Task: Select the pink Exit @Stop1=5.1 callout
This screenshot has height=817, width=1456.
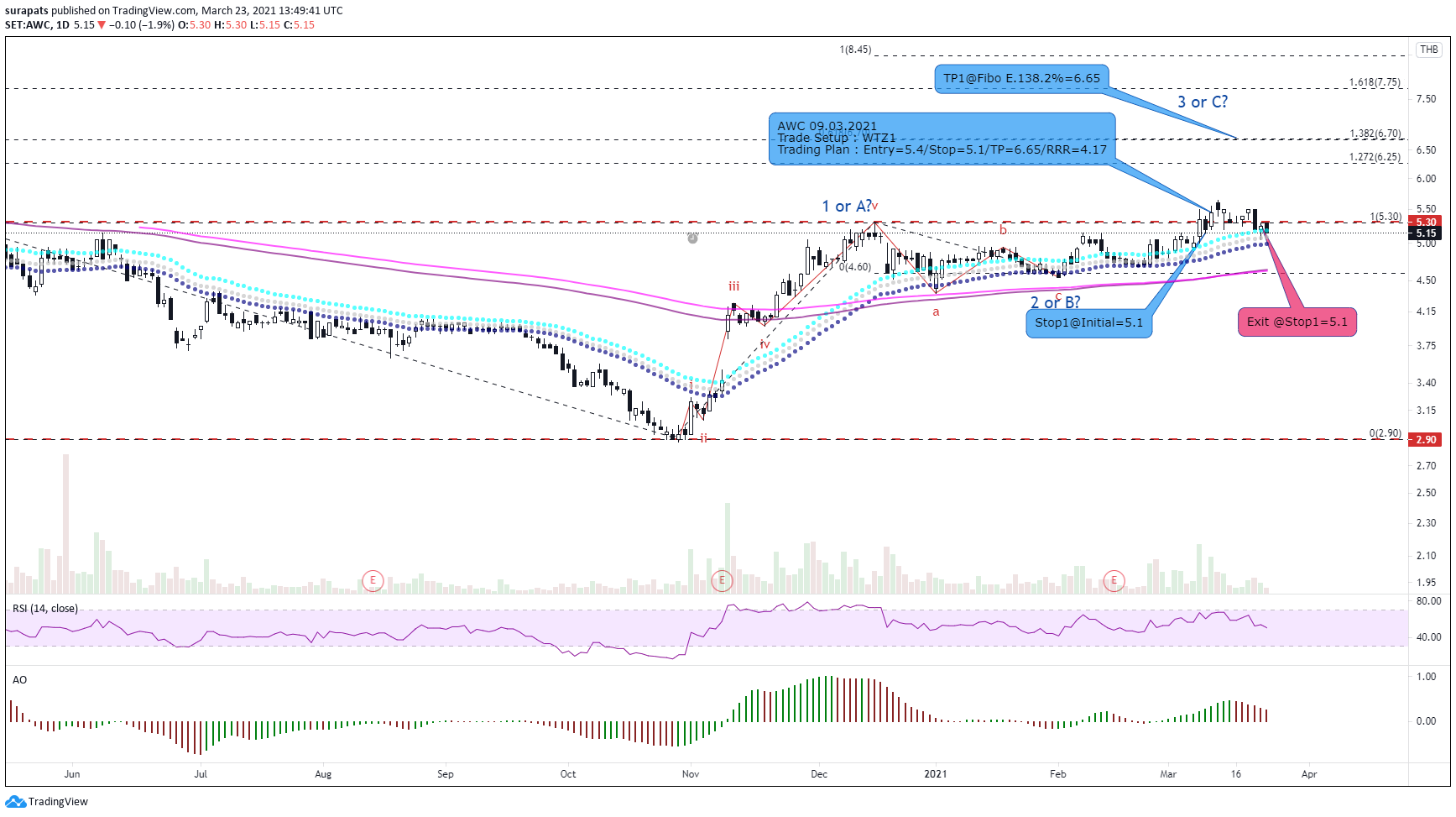Action: (x=1297, y=322)
